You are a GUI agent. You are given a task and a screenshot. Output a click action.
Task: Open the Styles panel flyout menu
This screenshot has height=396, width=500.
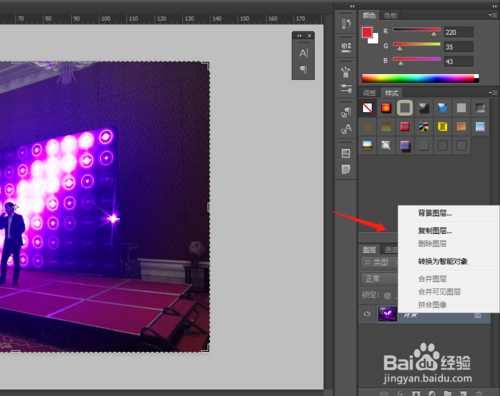coord(492,92)
